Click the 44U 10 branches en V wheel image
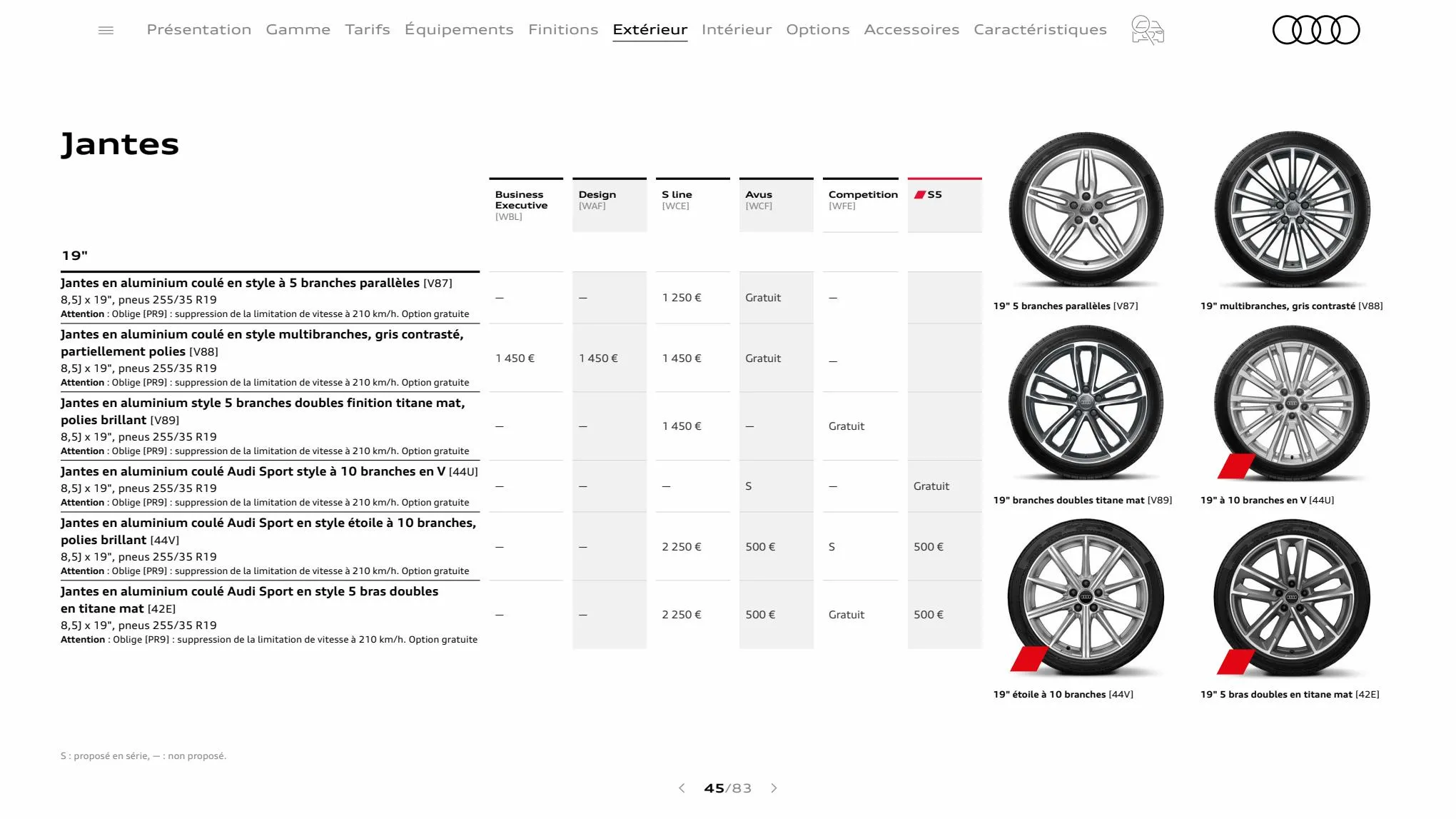Screen dimensions: 1456x819 (x=1292, y=403)
